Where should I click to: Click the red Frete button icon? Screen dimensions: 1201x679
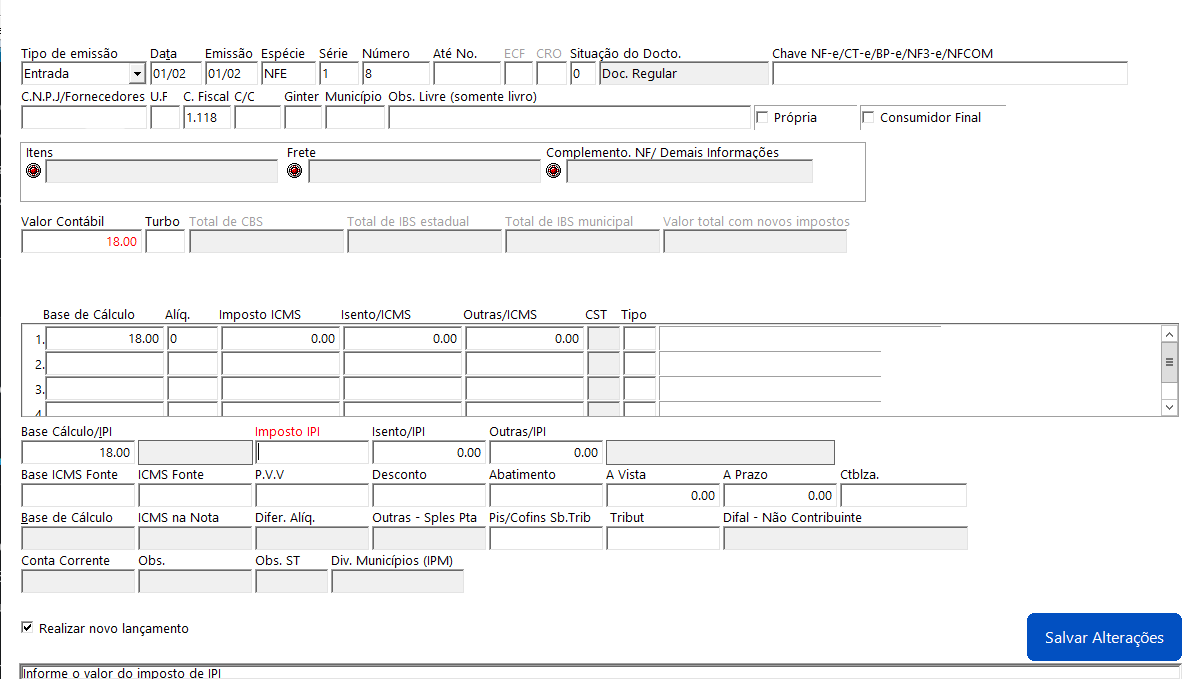point(294,171)
